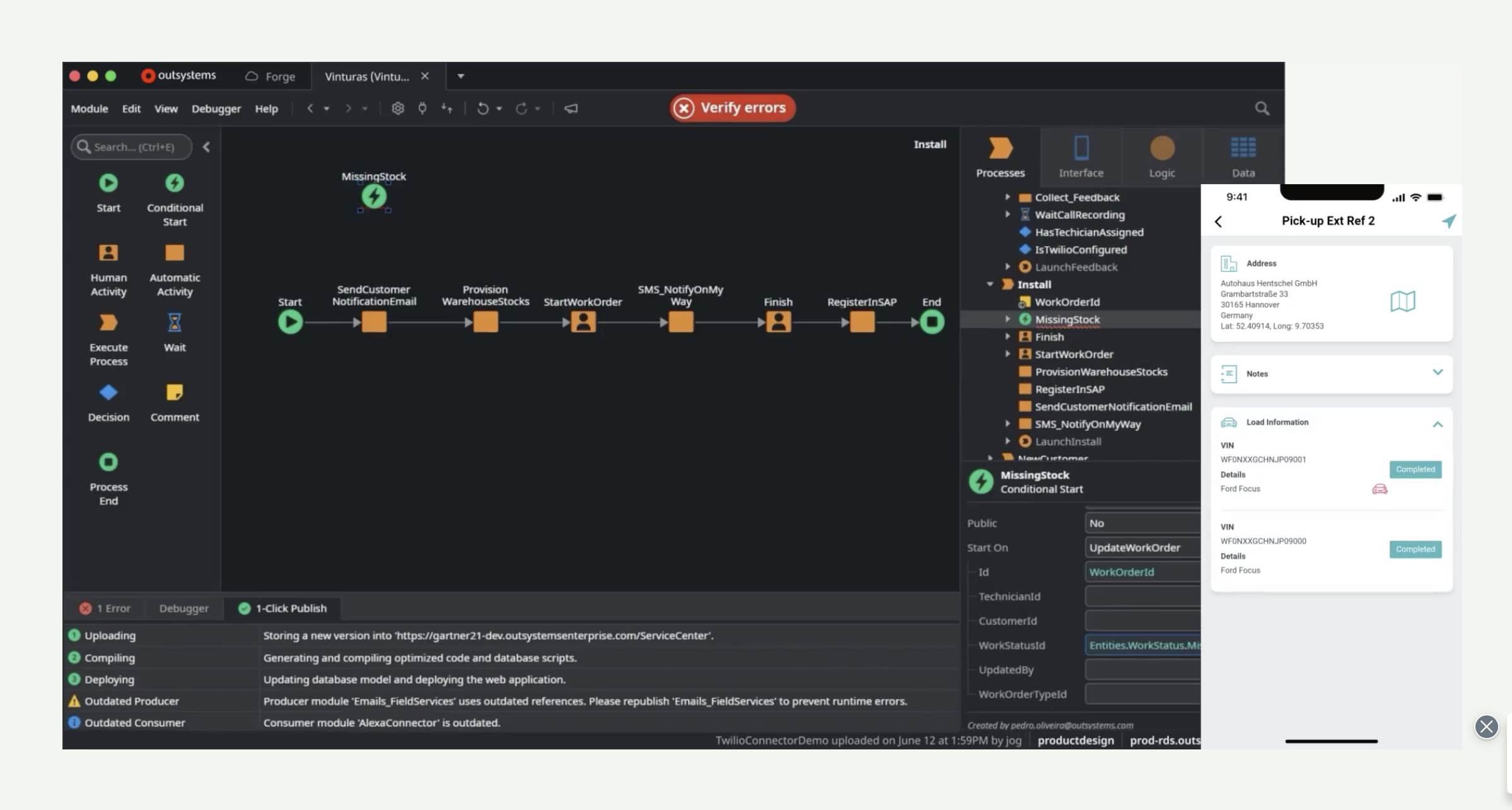Open the redo history dropdown
This screenshot has height=810, width=1512.
(x=538, y=109)
